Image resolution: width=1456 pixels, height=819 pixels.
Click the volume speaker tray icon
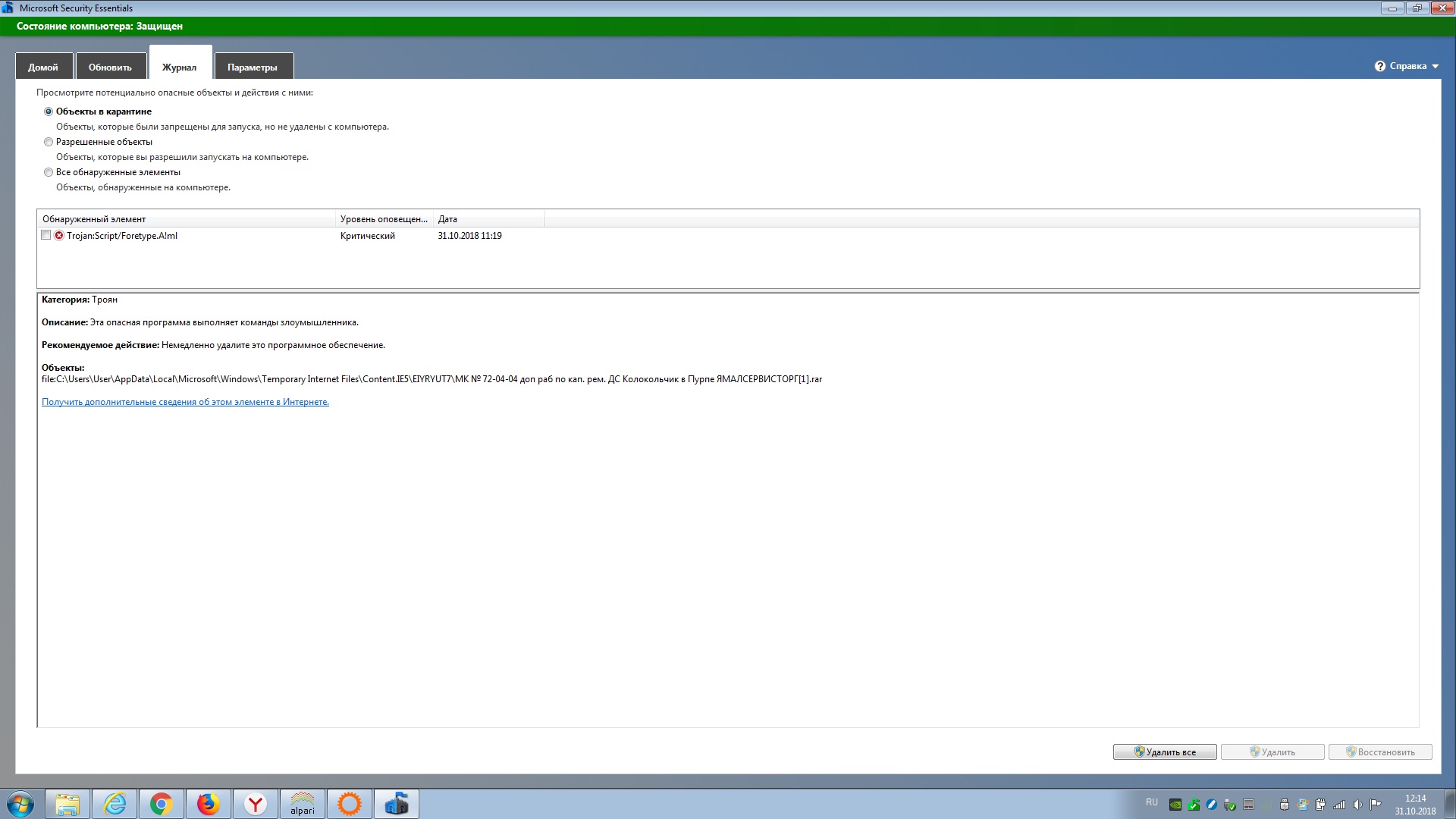[x=1357, y=805]
